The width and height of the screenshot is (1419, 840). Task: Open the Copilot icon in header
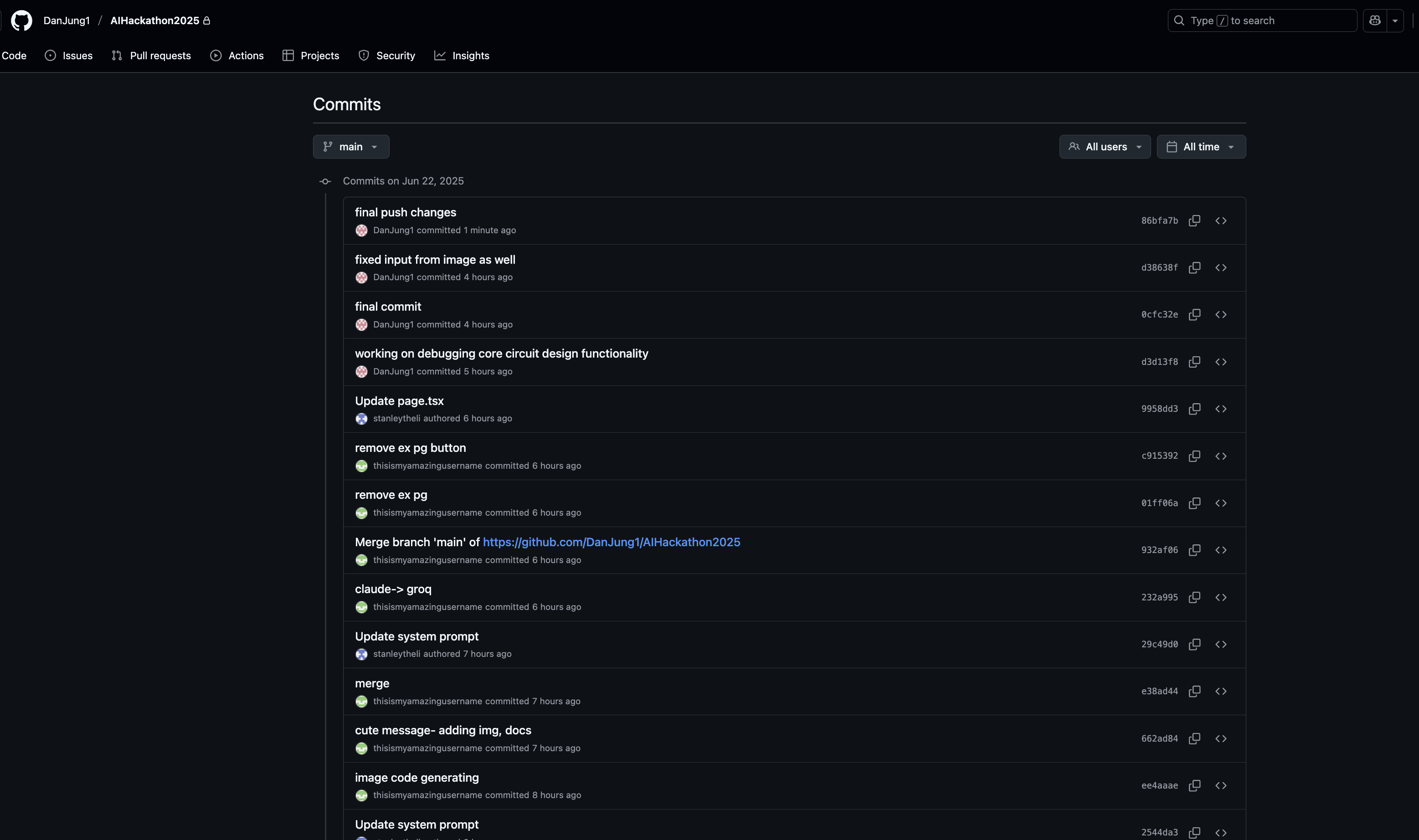coord(1374,20)
